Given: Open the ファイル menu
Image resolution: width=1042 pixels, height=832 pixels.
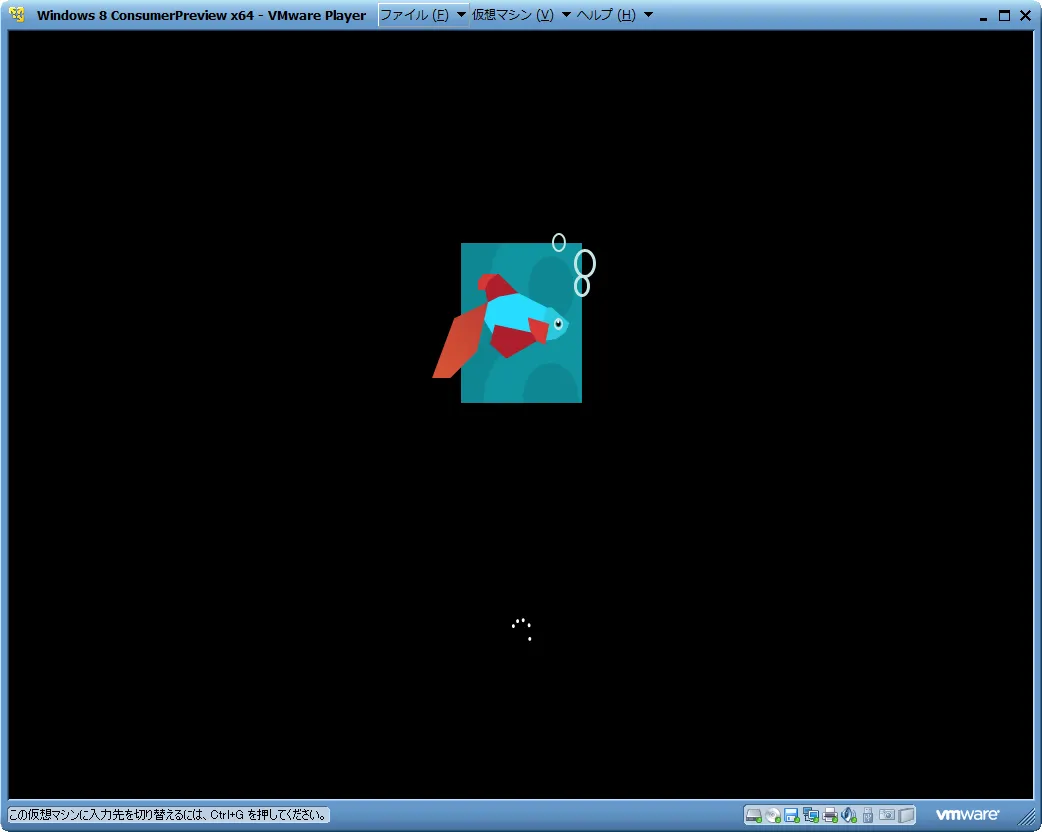Looking at the screenshot, I should click(412, 15).
